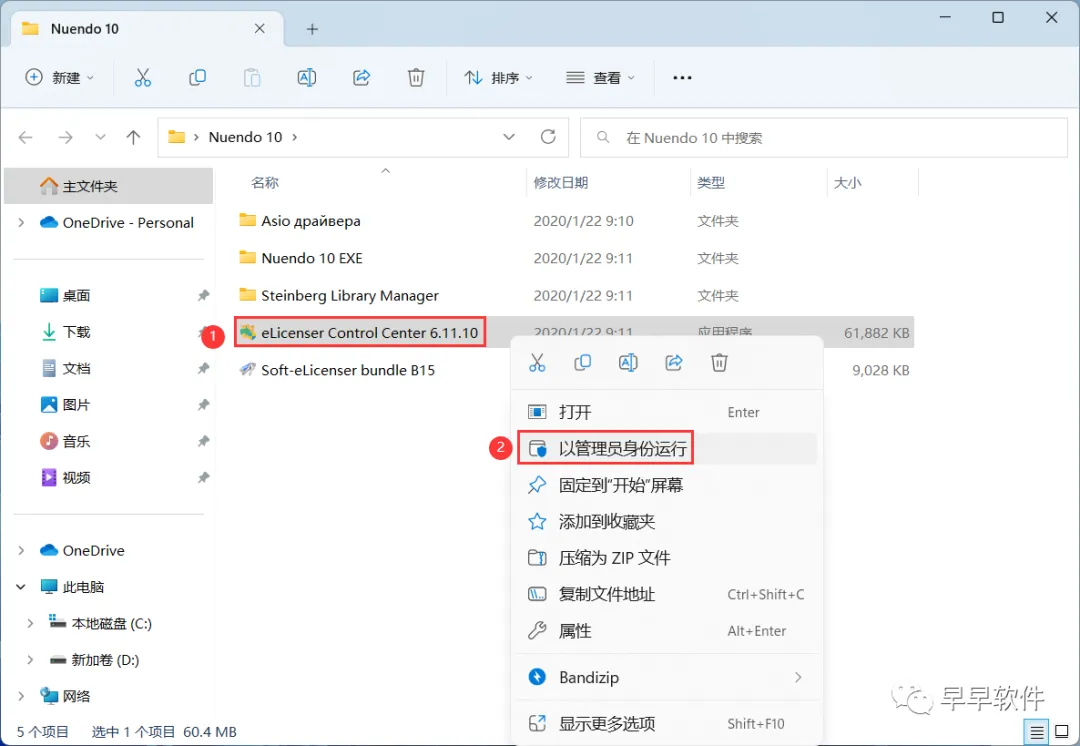Click the search box for Nuendo 10

pyautogui.click(x=824, y=138)
